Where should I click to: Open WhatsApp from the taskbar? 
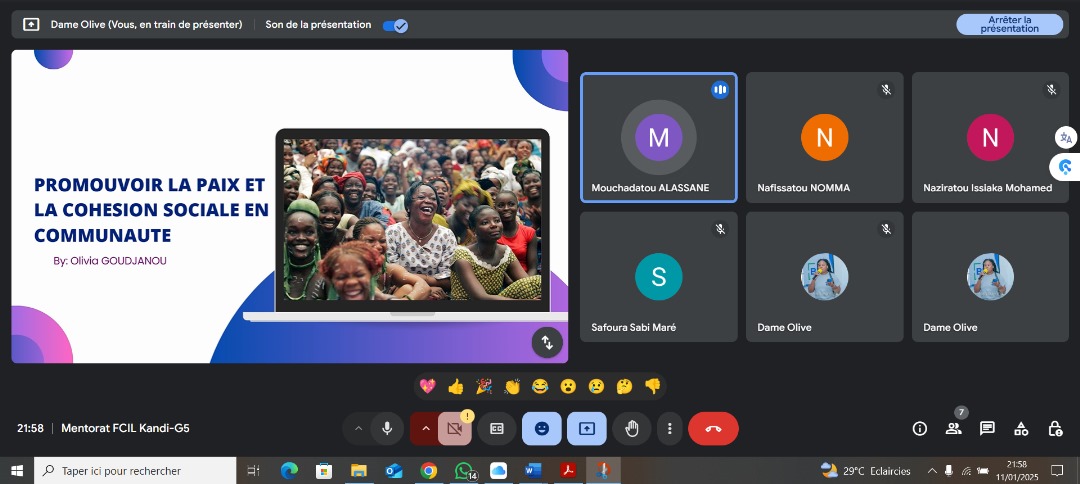(x=464, y=471)
